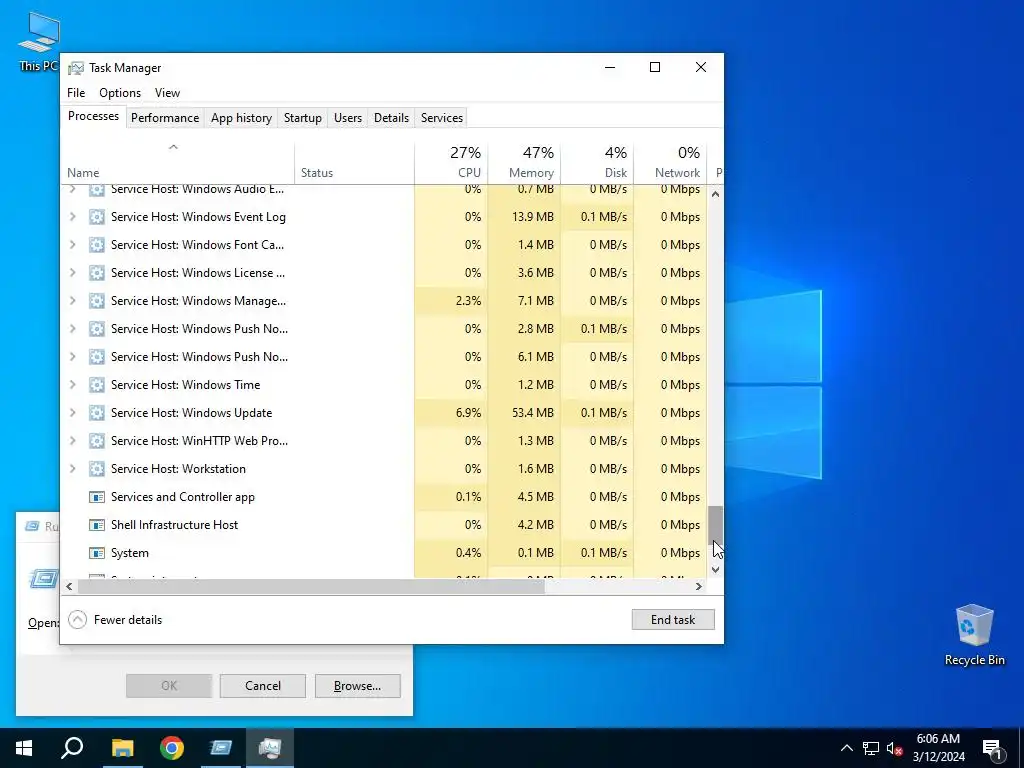Image resolution: width=1024 pixels, height=768 pixels.
Task: Click Cancel in the Run dialog
Action: point(263,686)
